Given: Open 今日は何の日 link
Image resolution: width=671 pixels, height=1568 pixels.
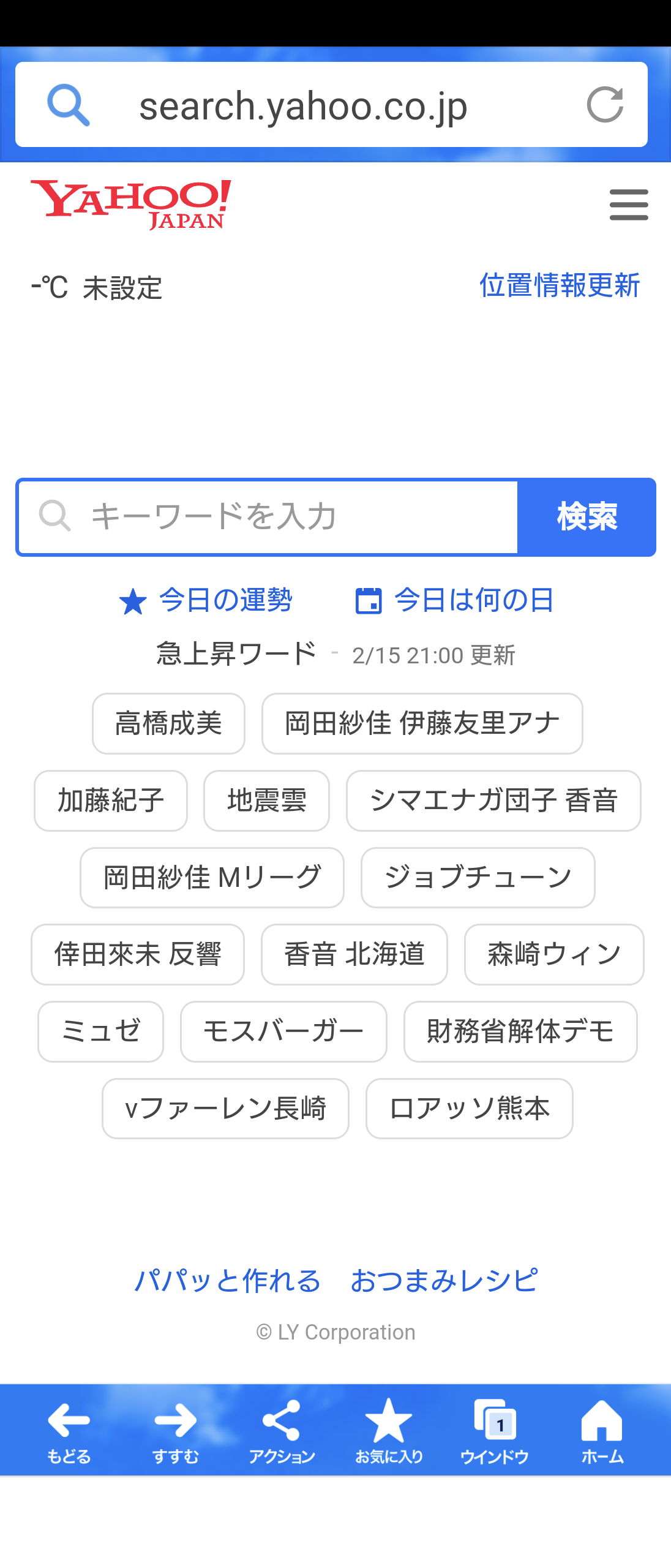Looking at the screenshot, I should point(455,600).
